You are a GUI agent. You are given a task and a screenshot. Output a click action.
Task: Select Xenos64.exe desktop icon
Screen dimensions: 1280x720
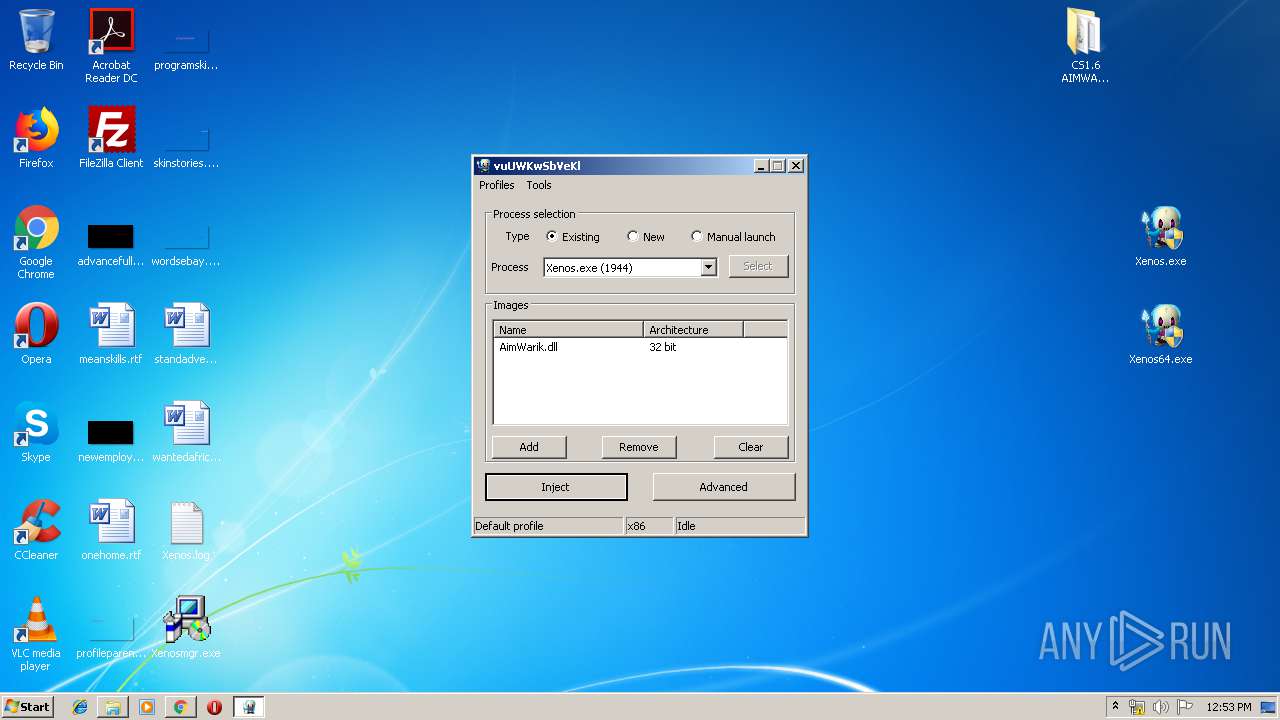tap(1161, 334)
